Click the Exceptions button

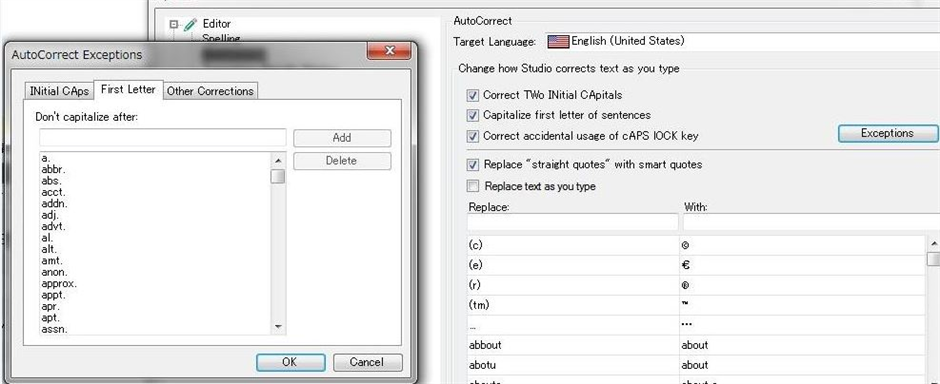[887, 133]
